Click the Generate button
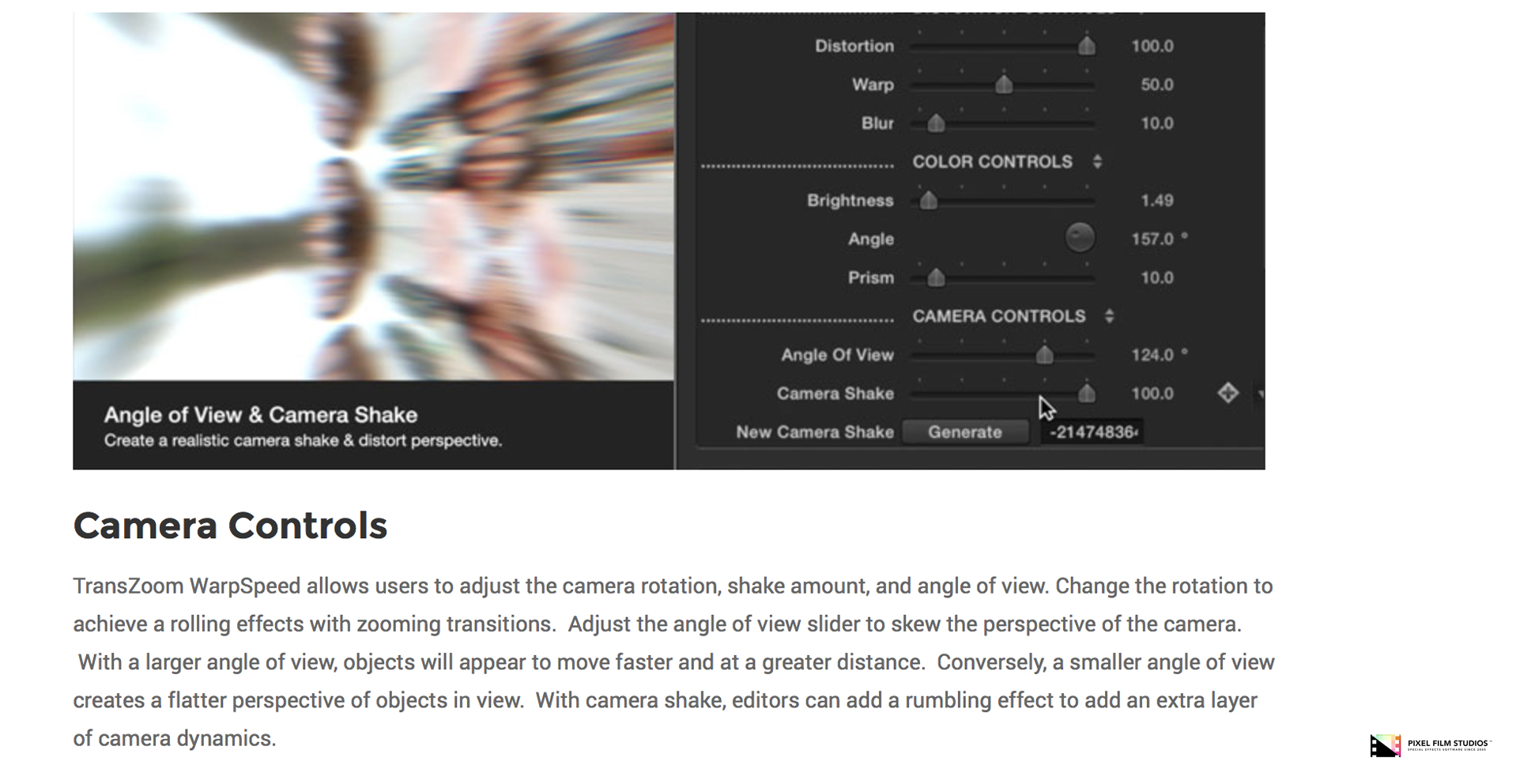 tap(965, 432)
